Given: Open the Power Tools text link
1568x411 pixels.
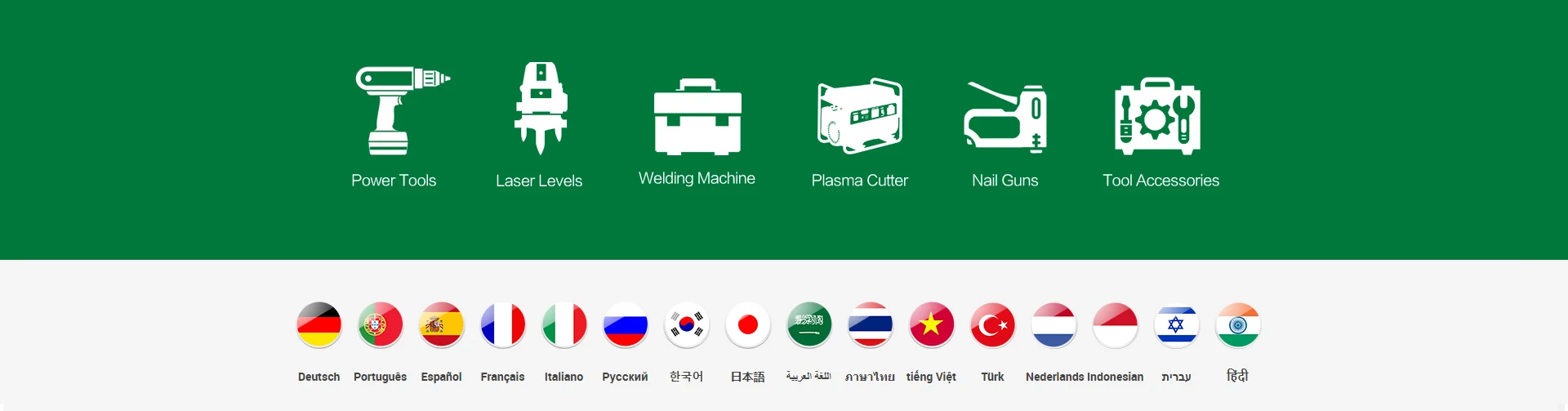Looking at the screenshot, I should 394,181.
